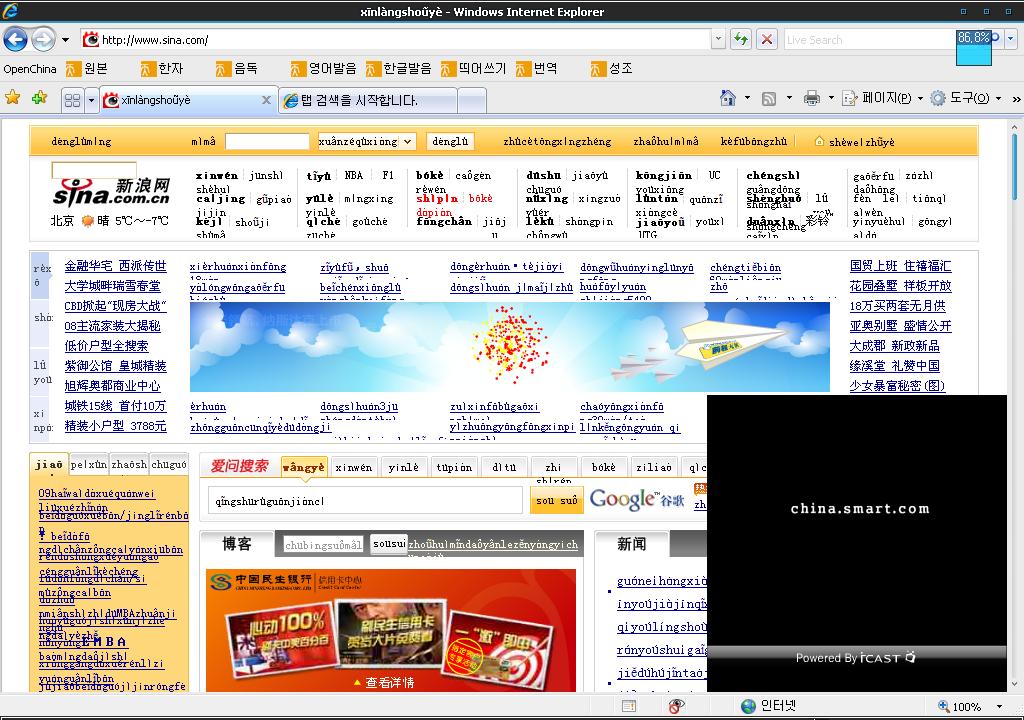
Task: Click the dēnglù login button
Action: tap(450, 141)
